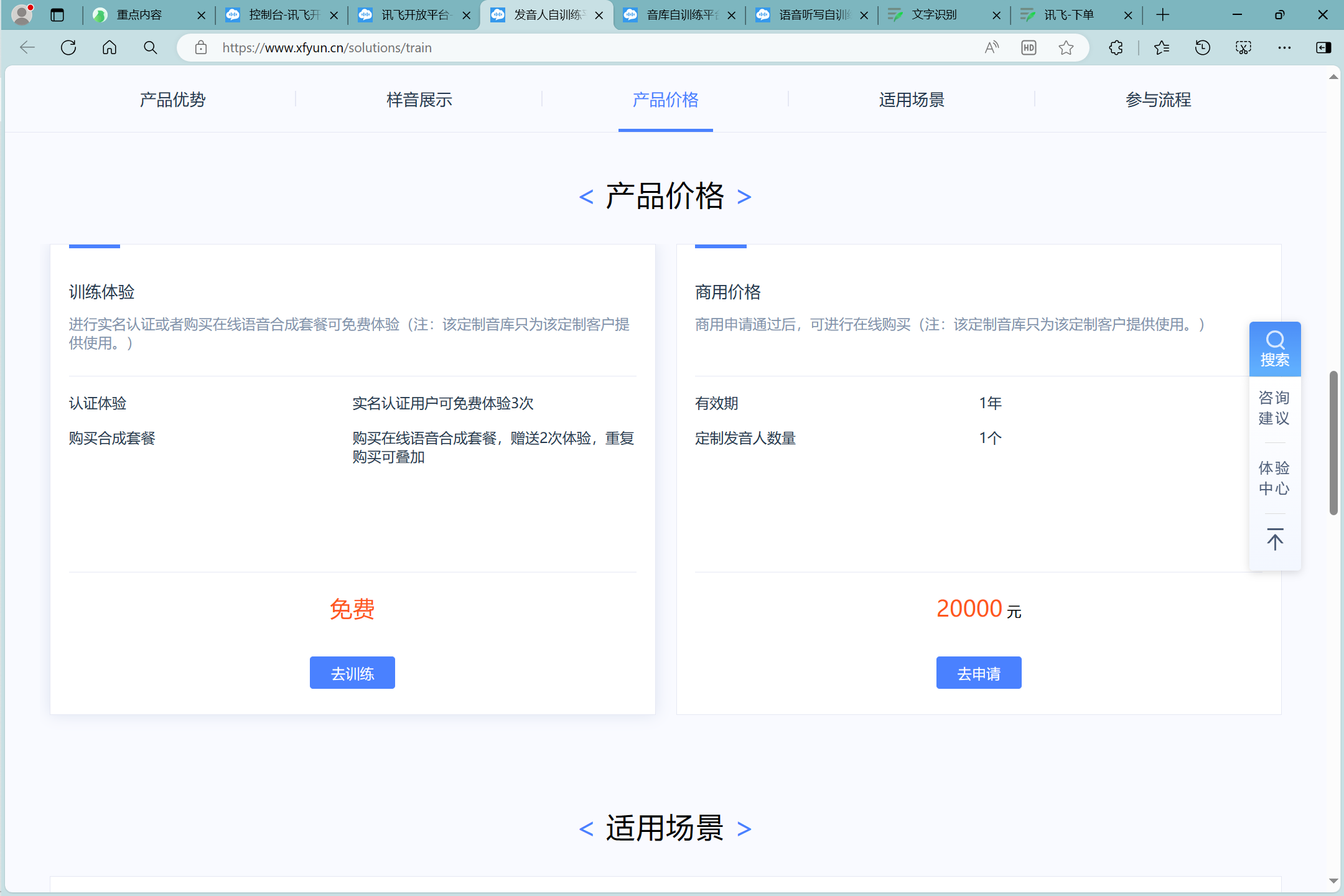Switch to the 语音听写自训练 tab
The height and width of the screenshot is (896, 1344).
click(x=814, y=15)
